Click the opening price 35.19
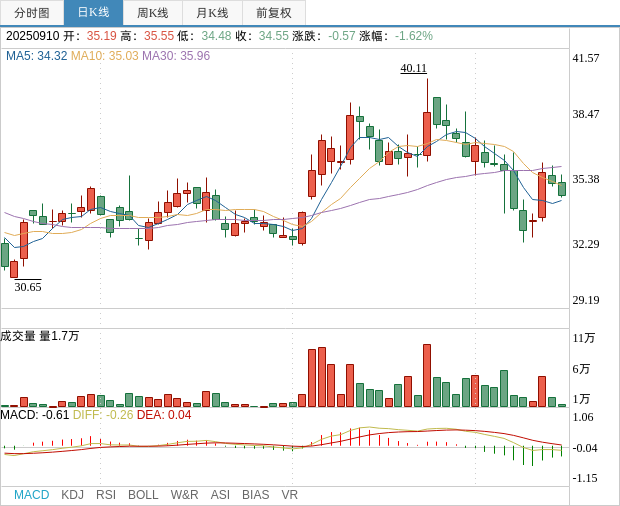The image size is (620, 506). pos(102,36)
